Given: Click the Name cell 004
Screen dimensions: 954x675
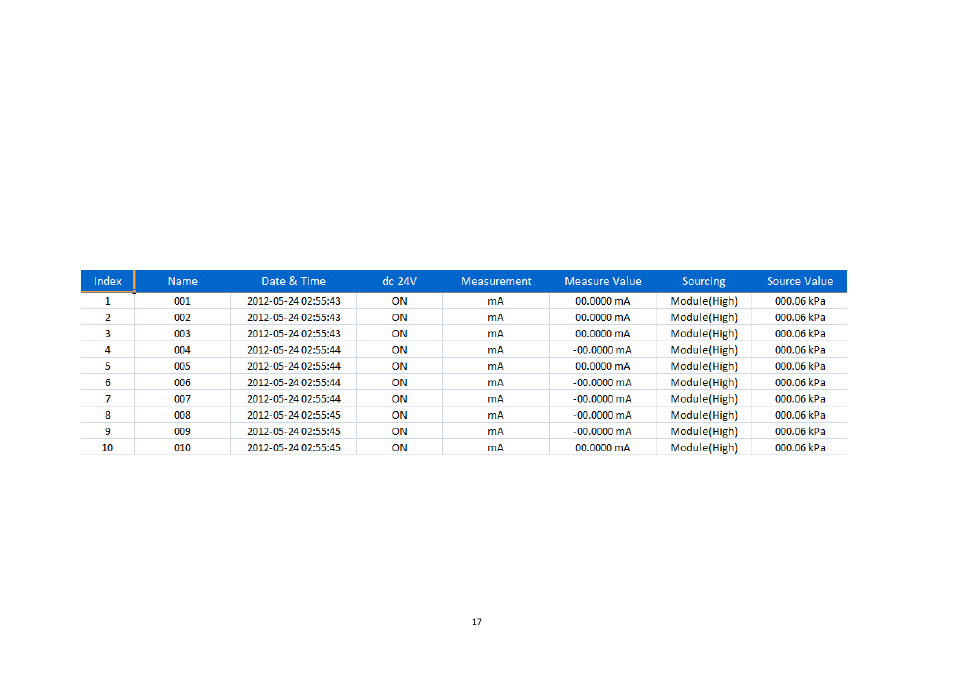Looking at the screenshot, I should (x=183, y=350).
